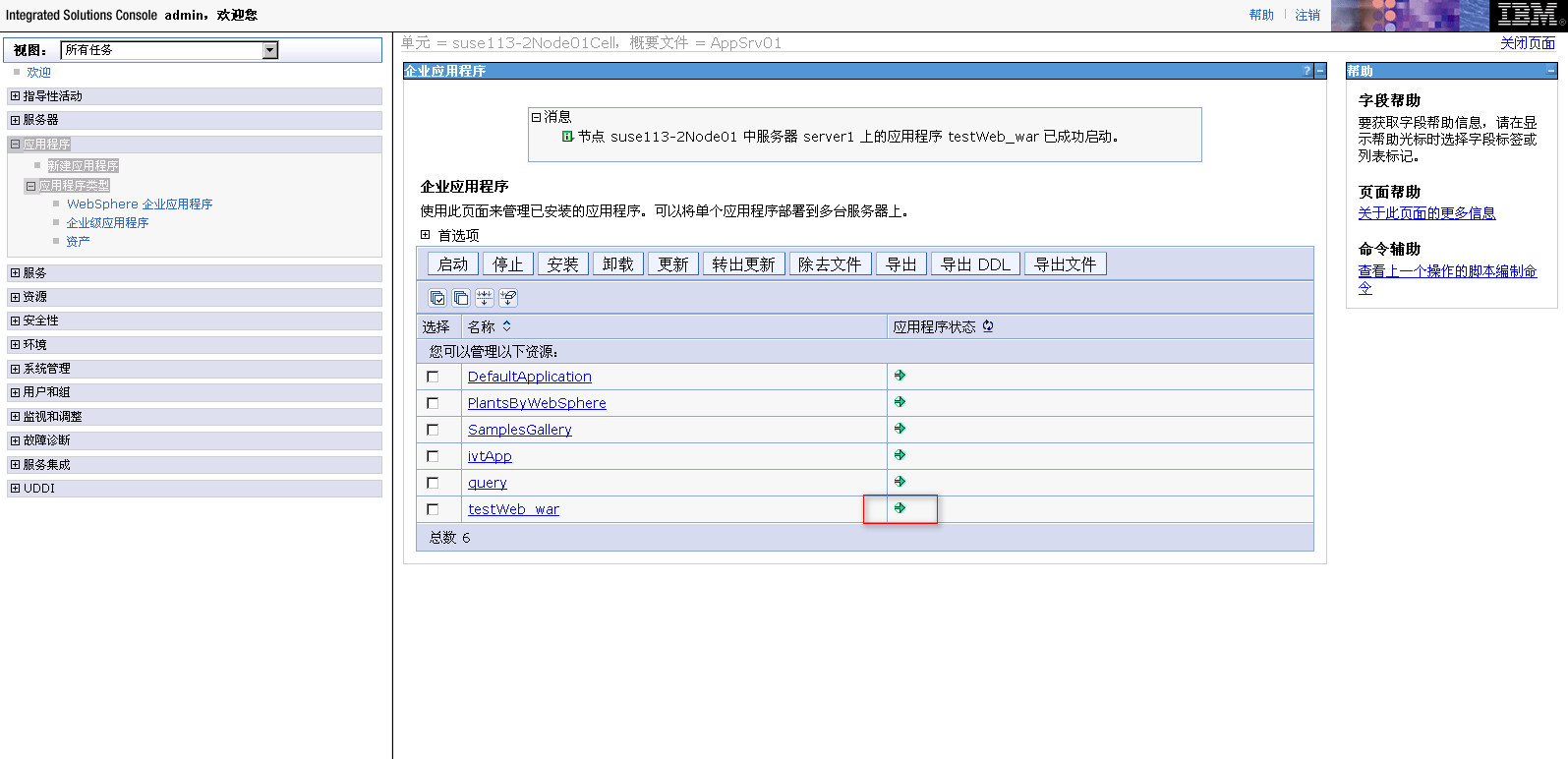The height and width of the screenshot is (759, 1568).
Task: Click the started status arrow for SamplesGallery
Action: [900, 429]
